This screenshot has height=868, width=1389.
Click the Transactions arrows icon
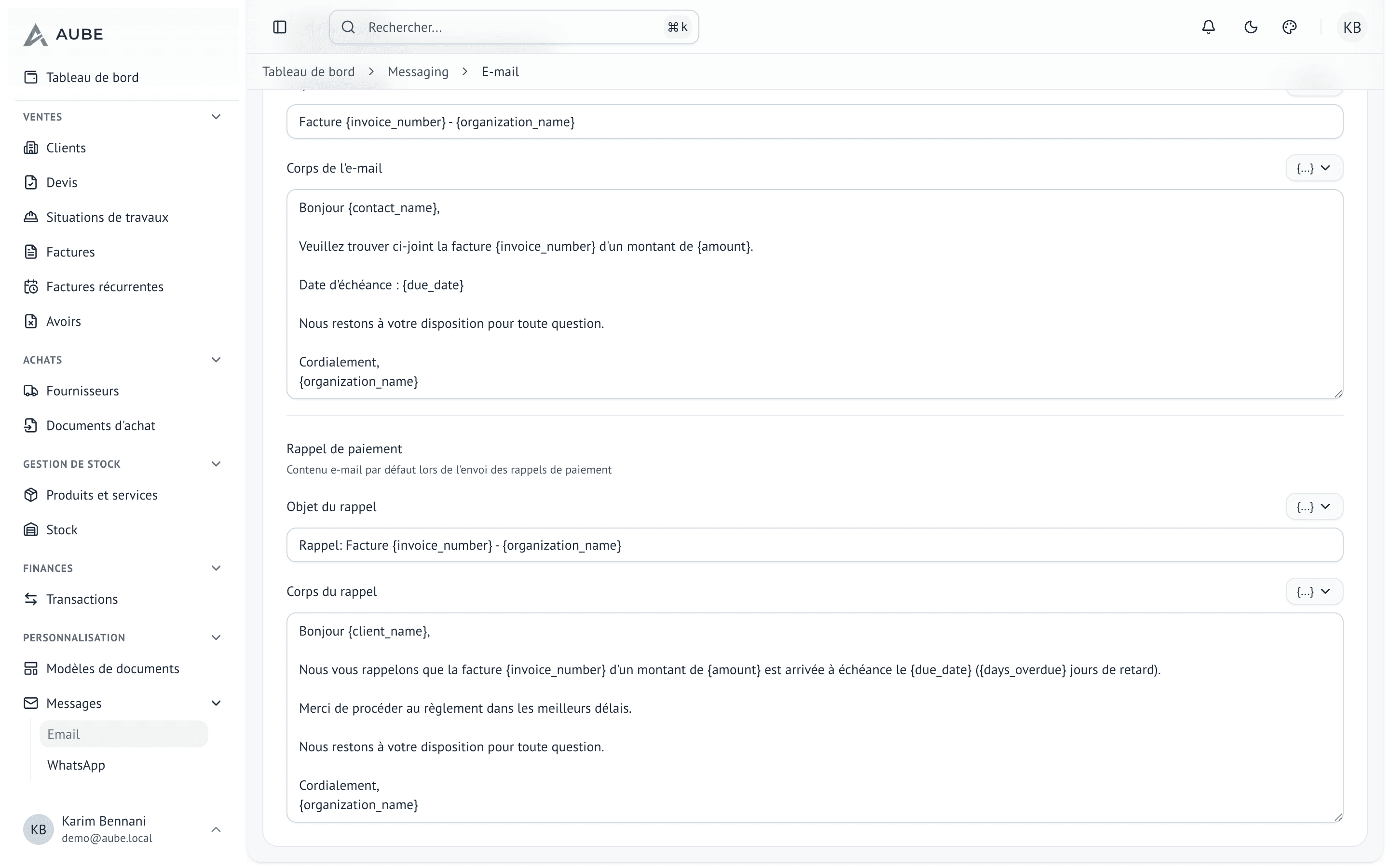(x=31, y=599)
